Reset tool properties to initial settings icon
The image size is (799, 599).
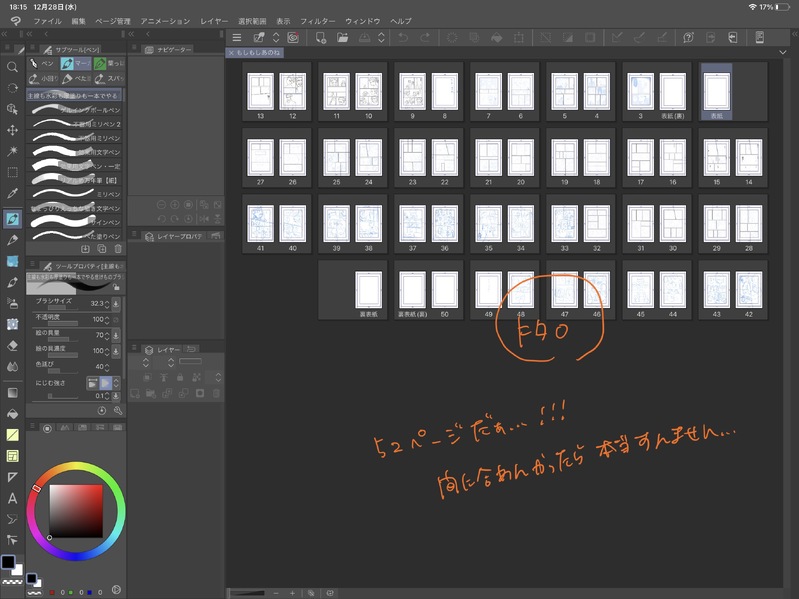pos(101,411)
